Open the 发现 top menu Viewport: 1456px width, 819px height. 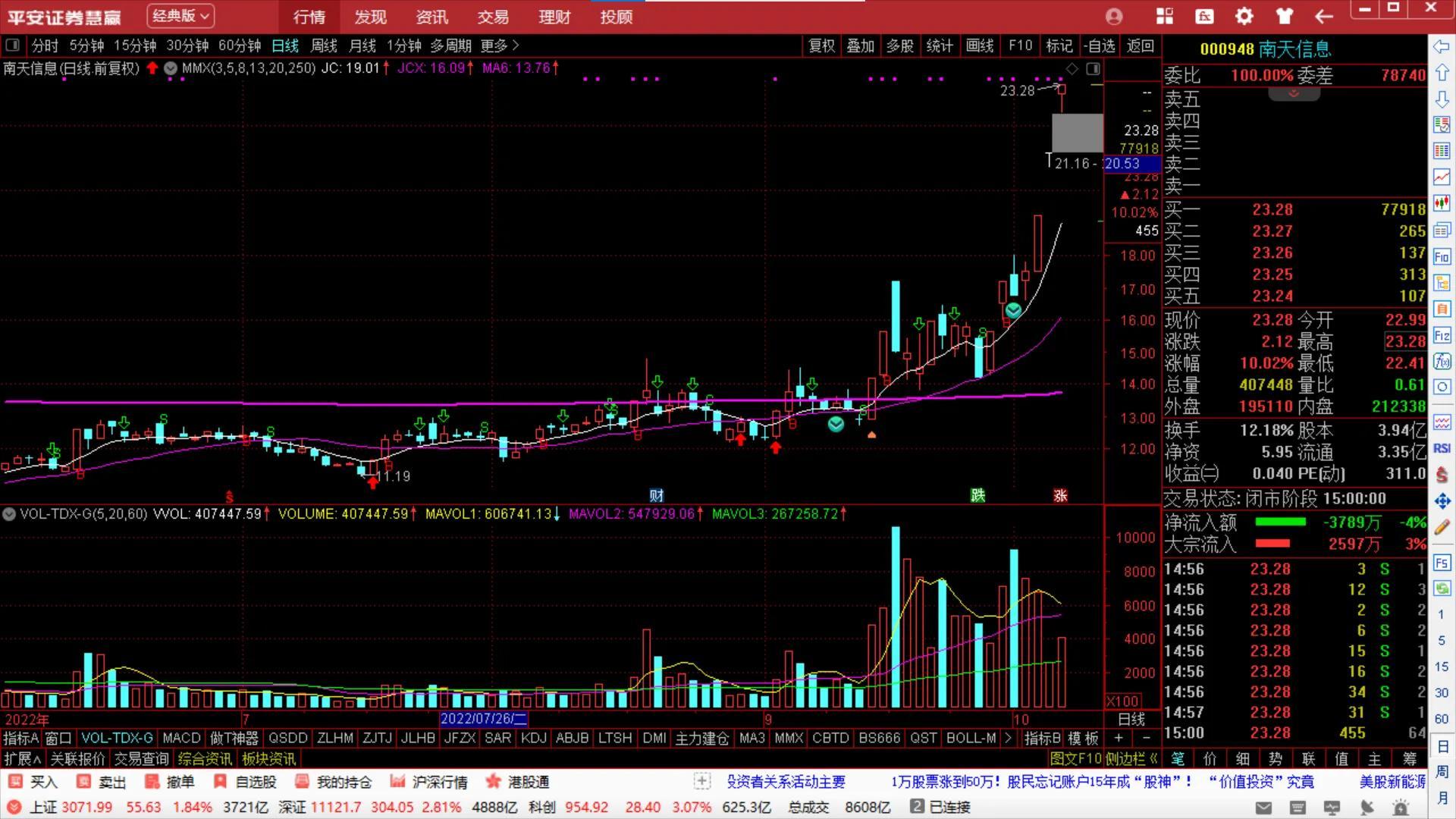[370, 17]
